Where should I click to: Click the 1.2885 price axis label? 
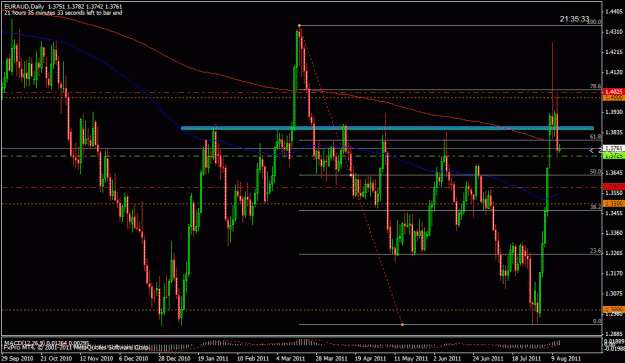click(x=614, y=334)
